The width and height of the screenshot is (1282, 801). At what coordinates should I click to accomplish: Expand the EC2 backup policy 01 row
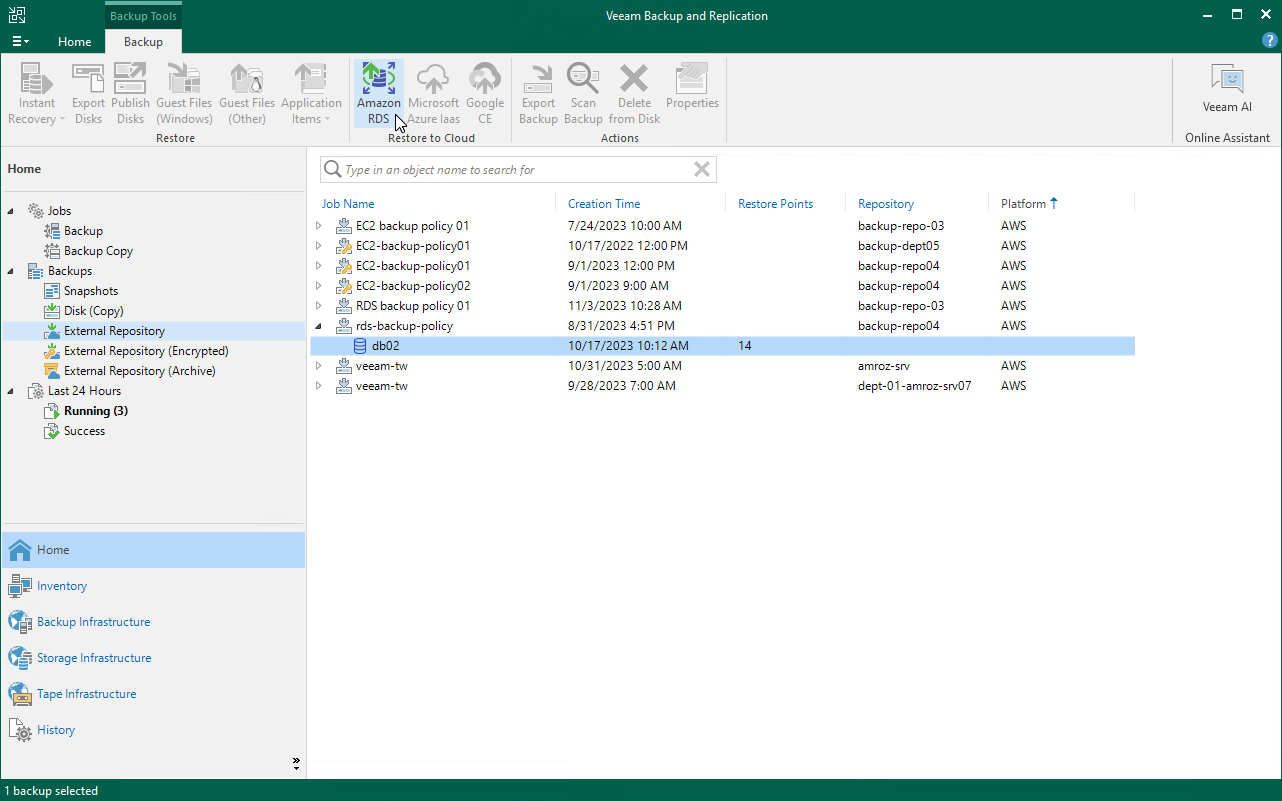click(x=319, y=226)
